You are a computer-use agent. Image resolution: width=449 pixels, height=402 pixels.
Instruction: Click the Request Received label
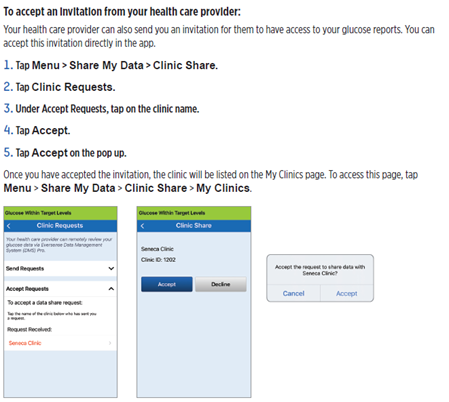[29, 329]
